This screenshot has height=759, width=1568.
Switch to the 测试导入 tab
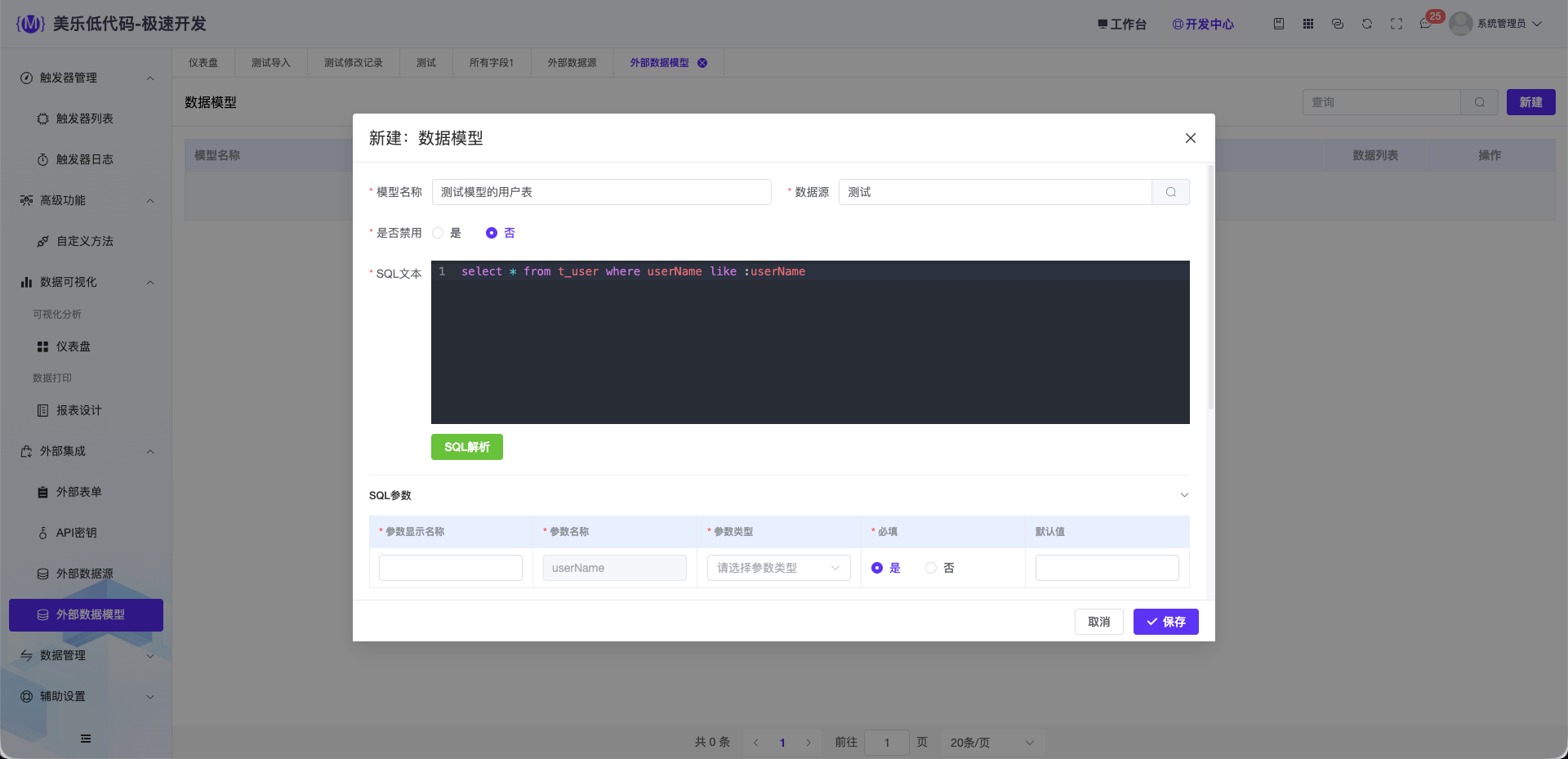[x=271, y=63]
